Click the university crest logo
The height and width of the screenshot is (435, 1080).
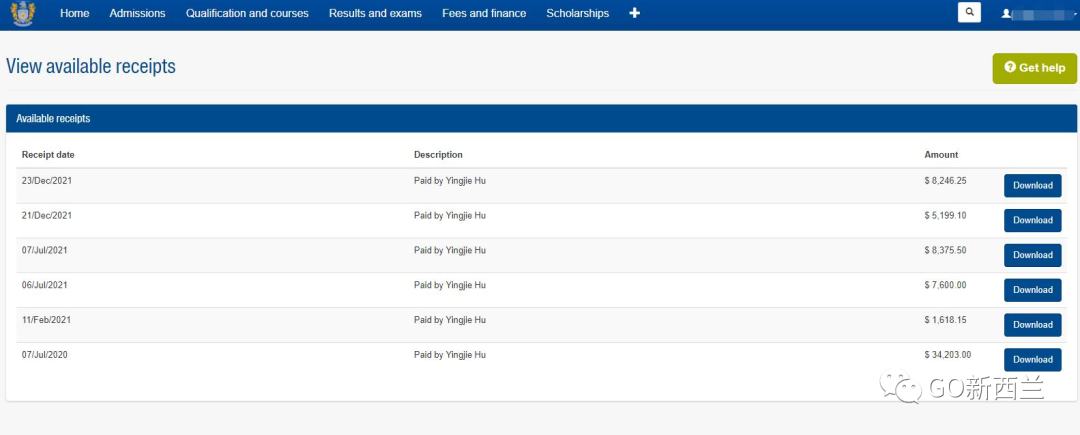click(x=23, y=14)
